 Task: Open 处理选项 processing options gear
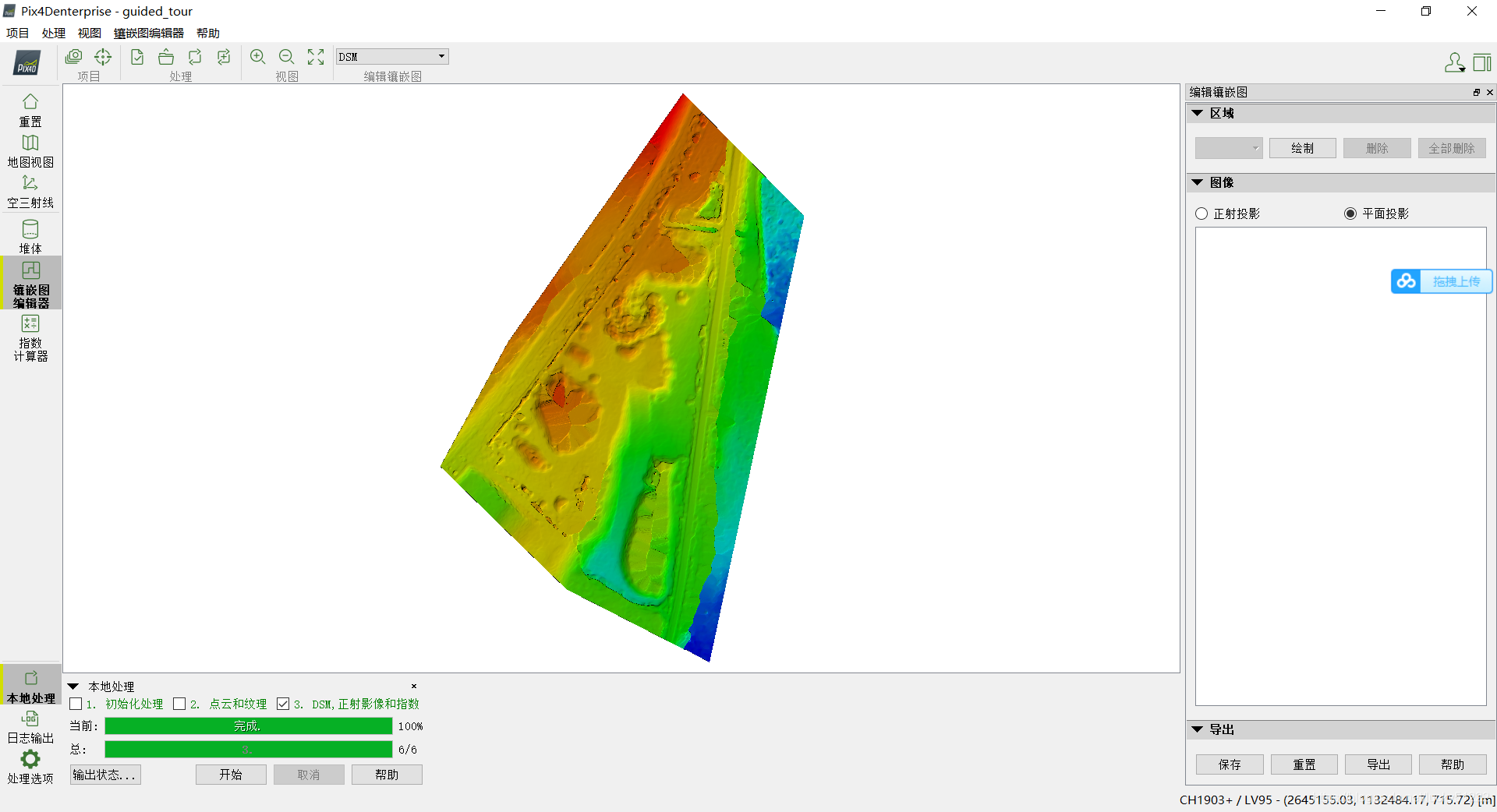pyautogui.click(x=30, y=768)
